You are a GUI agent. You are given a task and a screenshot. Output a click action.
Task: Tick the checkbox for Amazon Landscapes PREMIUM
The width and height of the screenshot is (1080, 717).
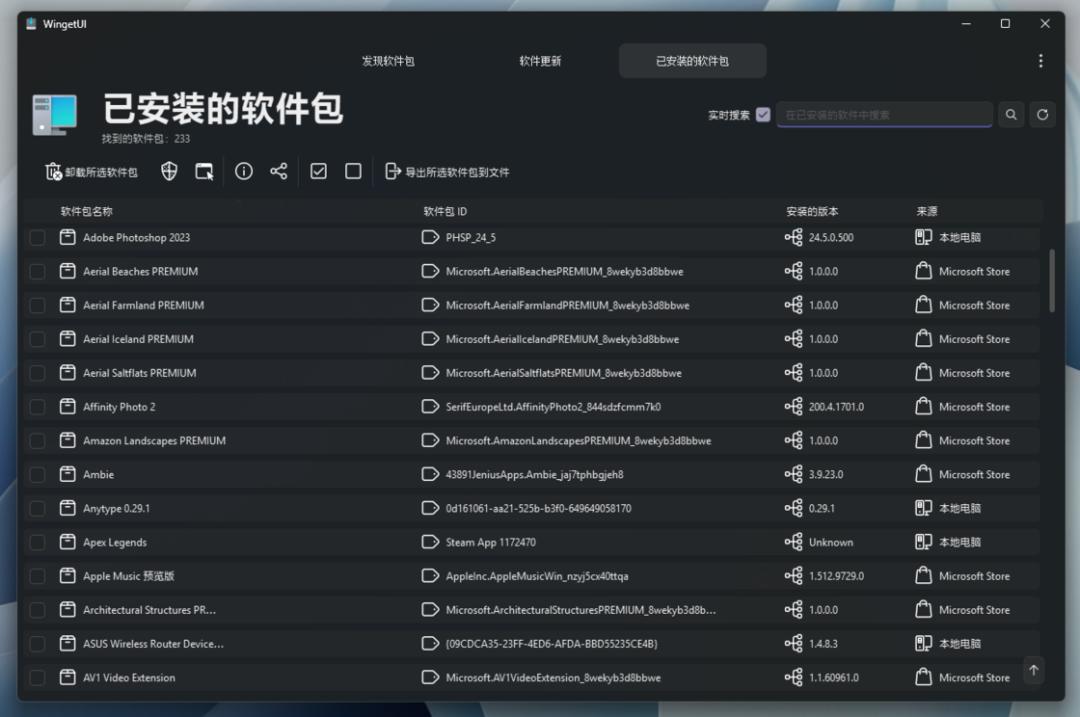(x=37, y=441)
